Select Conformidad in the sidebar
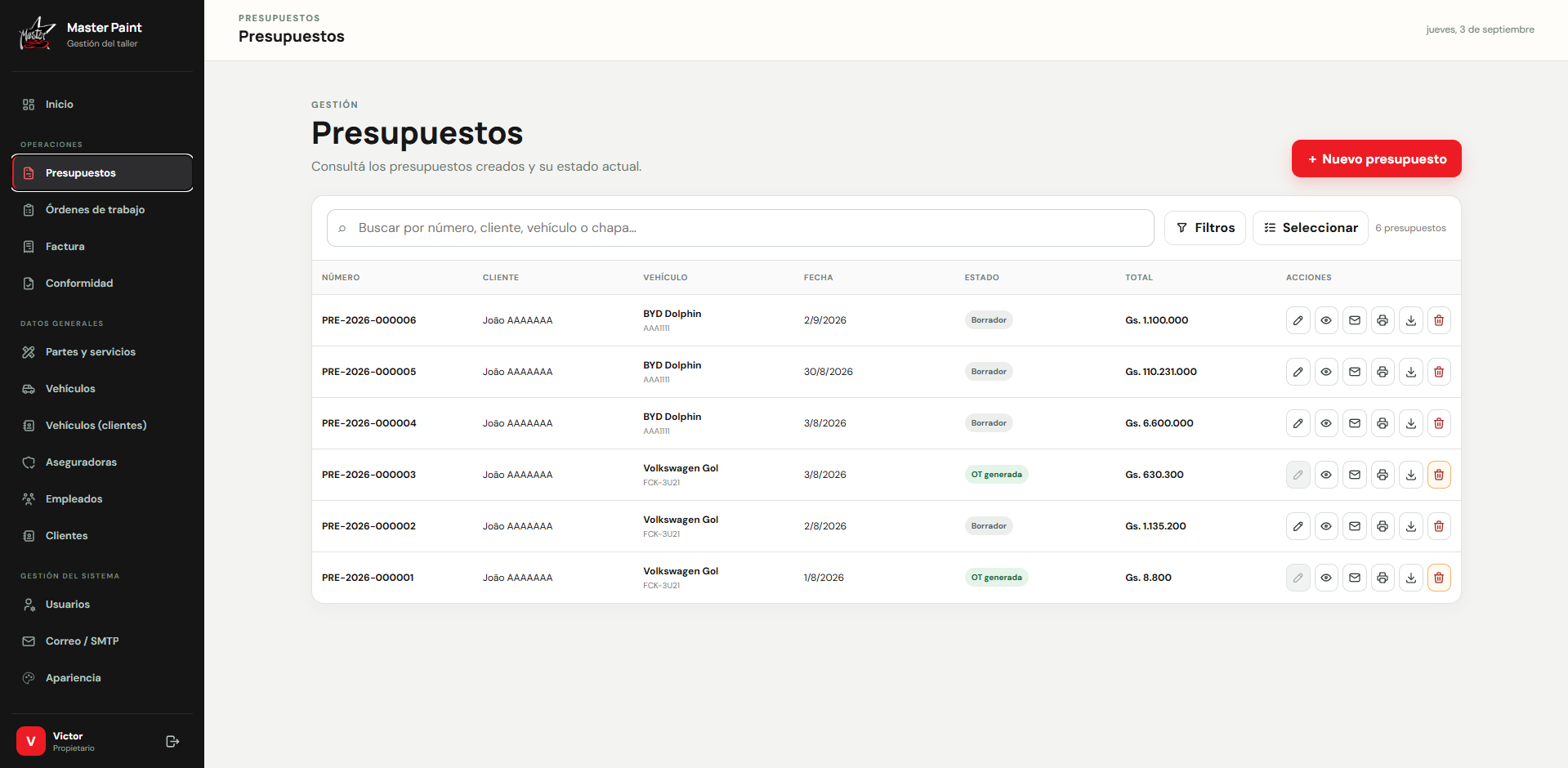 (102, 284)
